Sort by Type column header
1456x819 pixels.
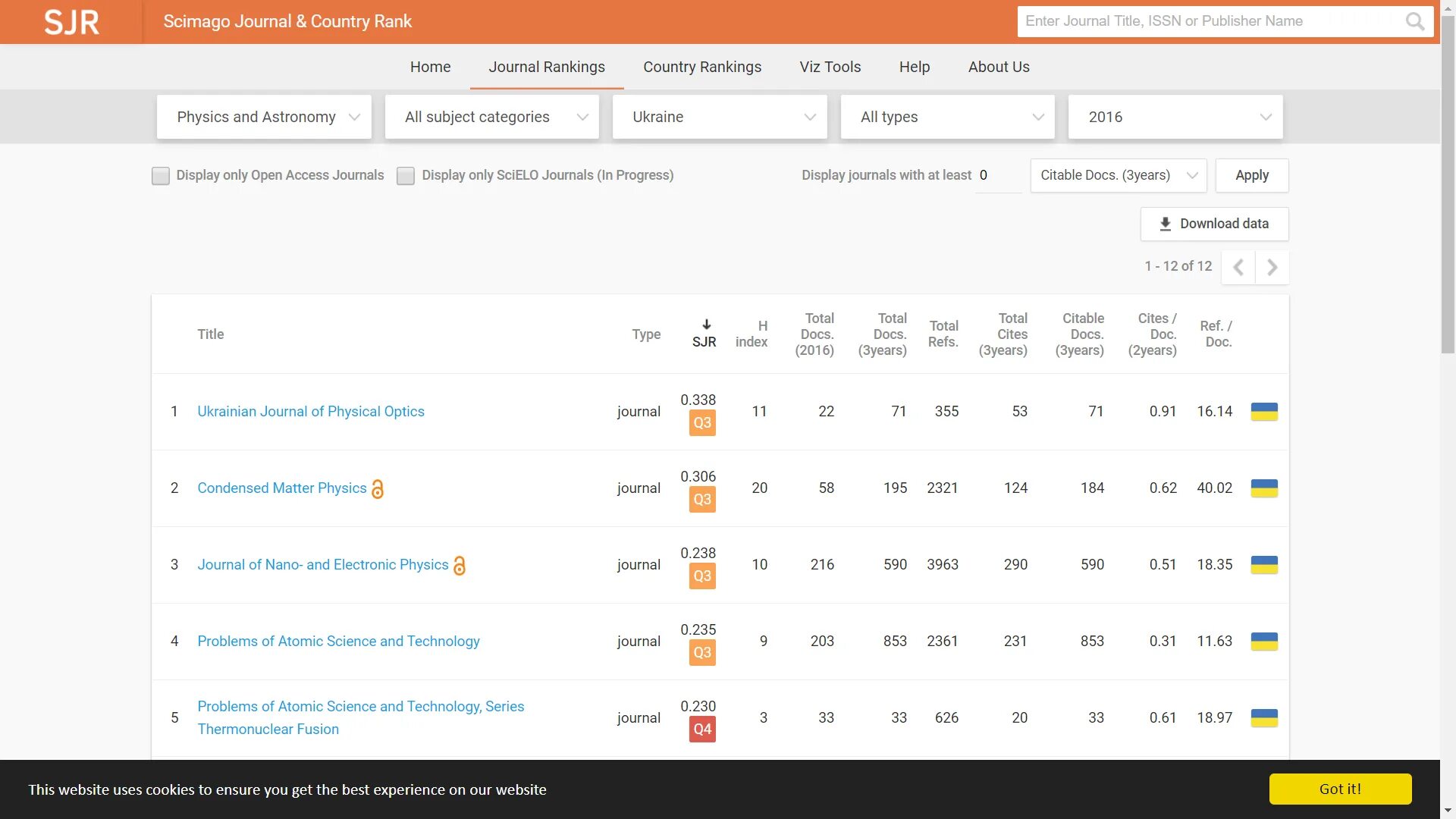(646, 334)
